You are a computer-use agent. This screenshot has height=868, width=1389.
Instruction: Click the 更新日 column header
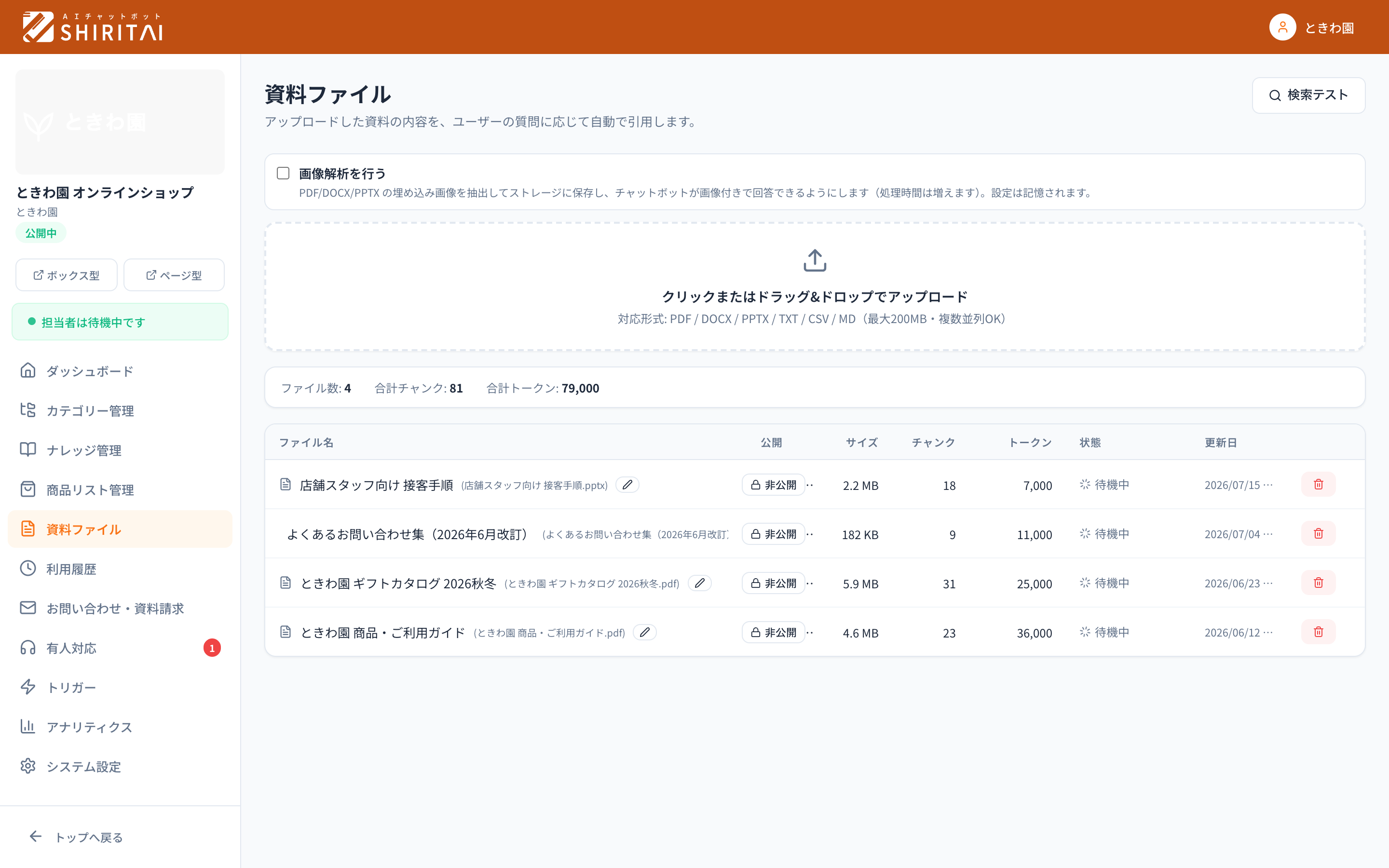pos(1220,443)
